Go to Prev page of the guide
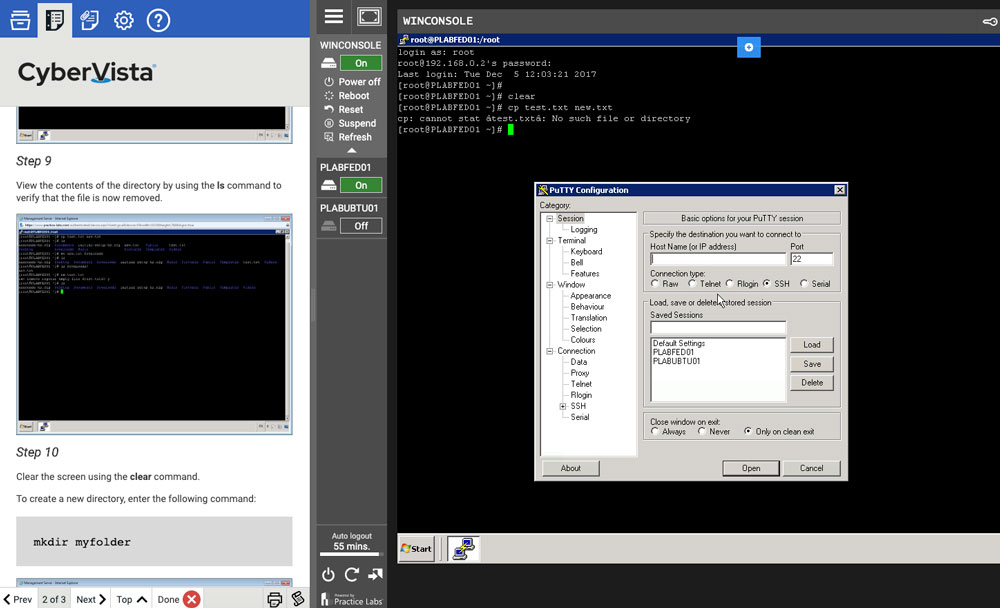 click(x=18, y=599)
